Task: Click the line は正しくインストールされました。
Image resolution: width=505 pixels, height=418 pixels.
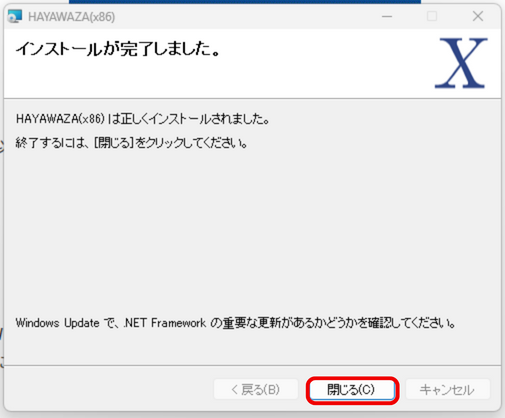Action: coord(189,119)
